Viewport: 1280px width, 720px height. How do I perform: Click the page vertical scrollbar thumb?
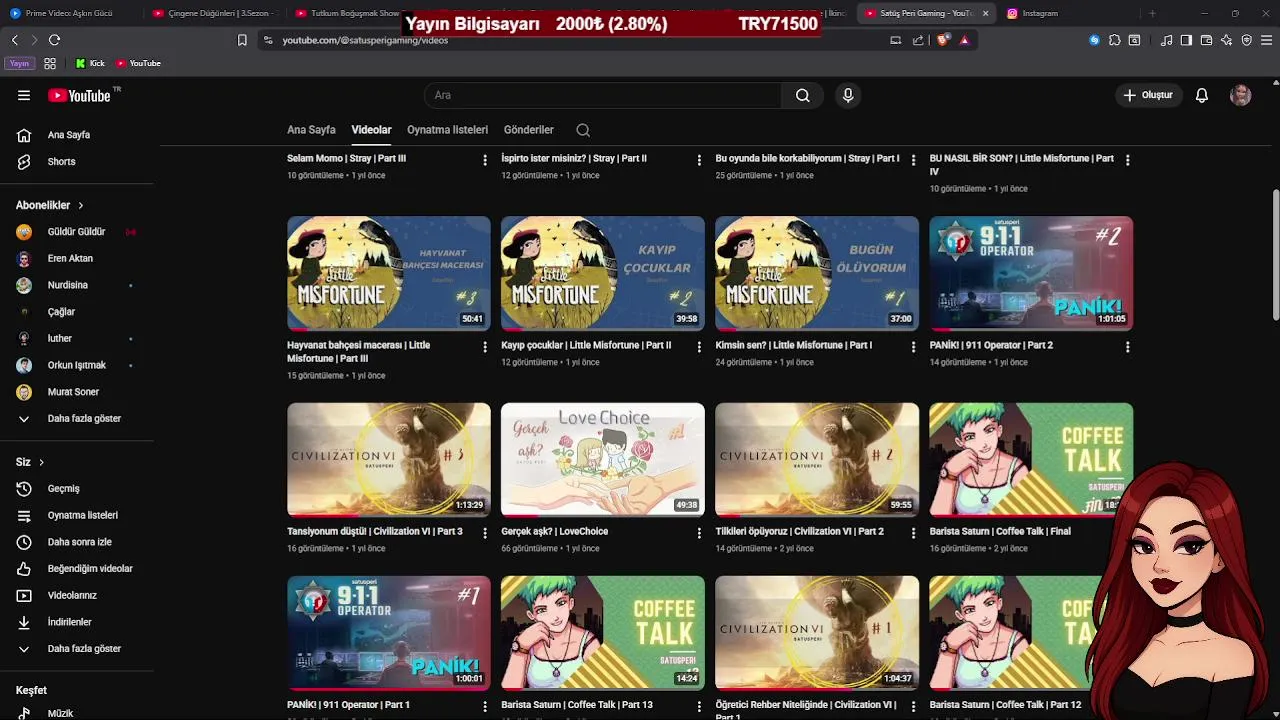[x=1275, y=255]
